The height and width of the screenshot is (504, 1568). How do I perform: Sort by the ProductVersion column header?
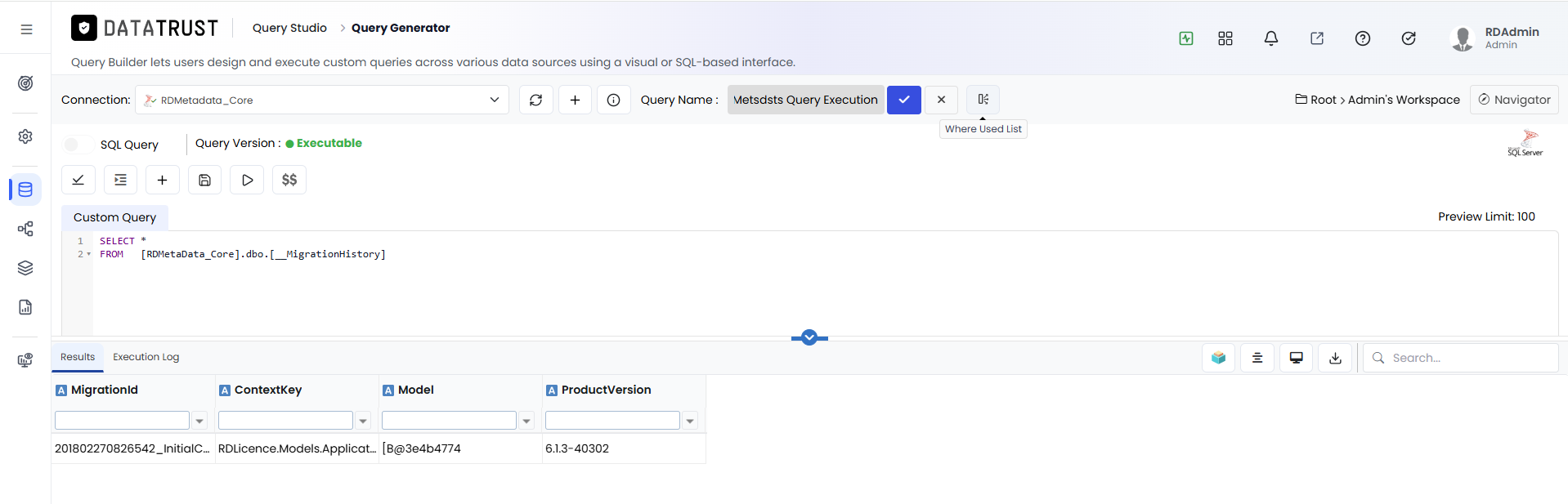[x=606, y=390]
